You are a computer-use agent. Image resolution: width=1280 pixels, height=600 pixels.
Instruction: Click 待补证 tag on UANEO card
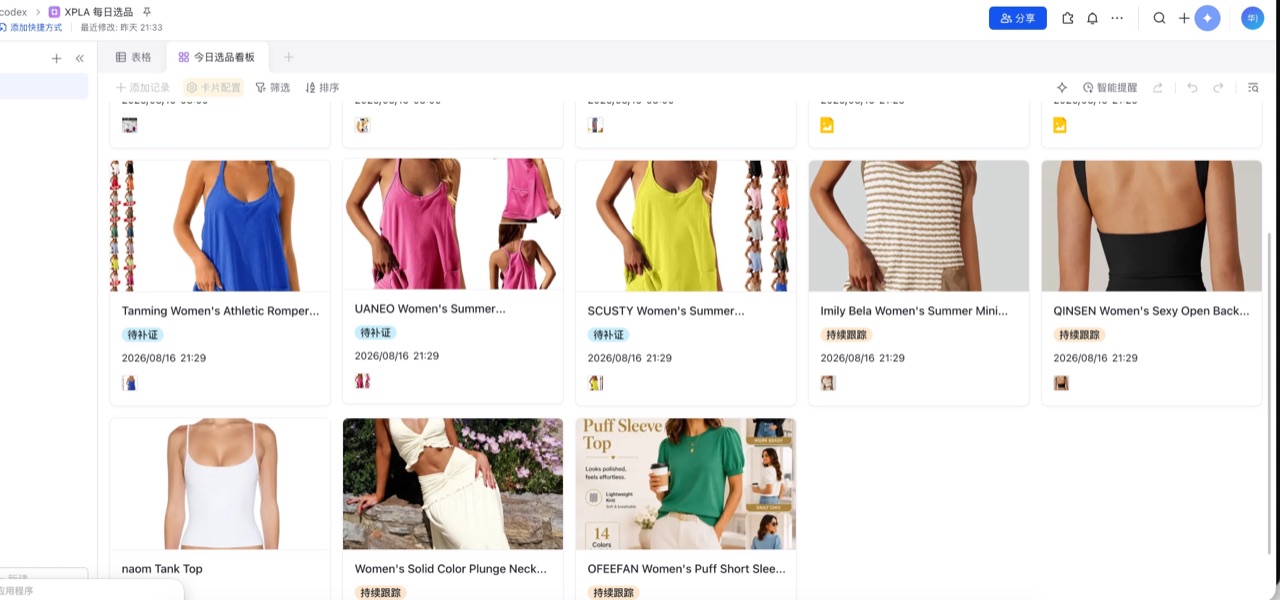(x=375, y=333)
